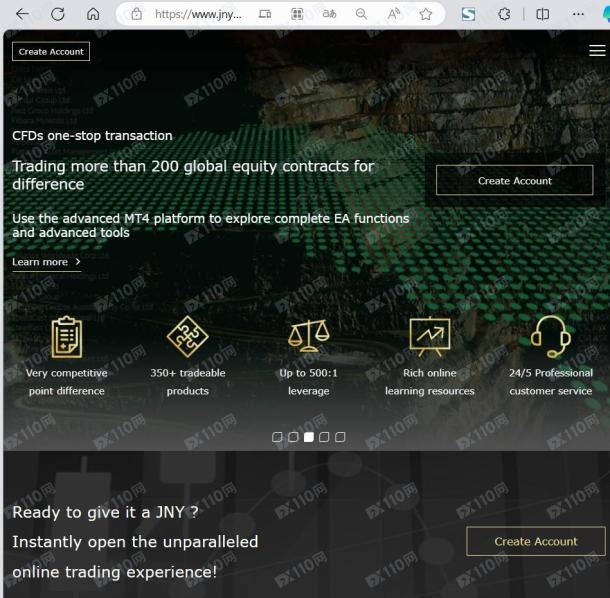Select the active third carousel indicator

(309, 437)
